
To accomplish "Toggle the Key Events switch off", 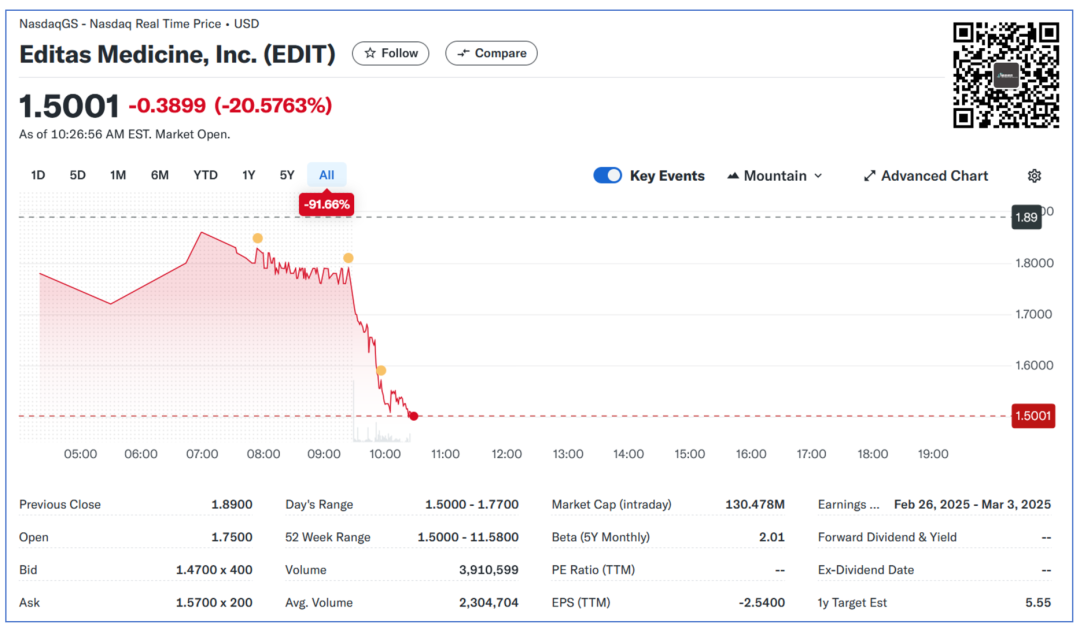I will tap(607, 176).
